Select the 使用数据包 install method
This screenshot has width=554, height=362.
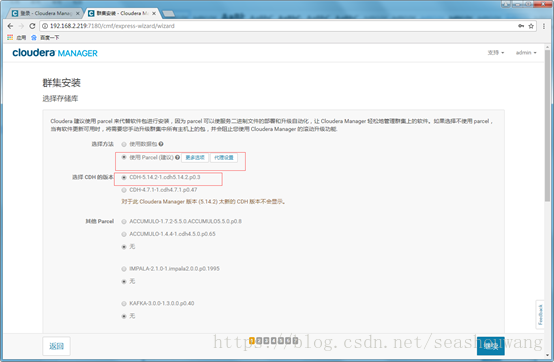click(x=124, y=144)
